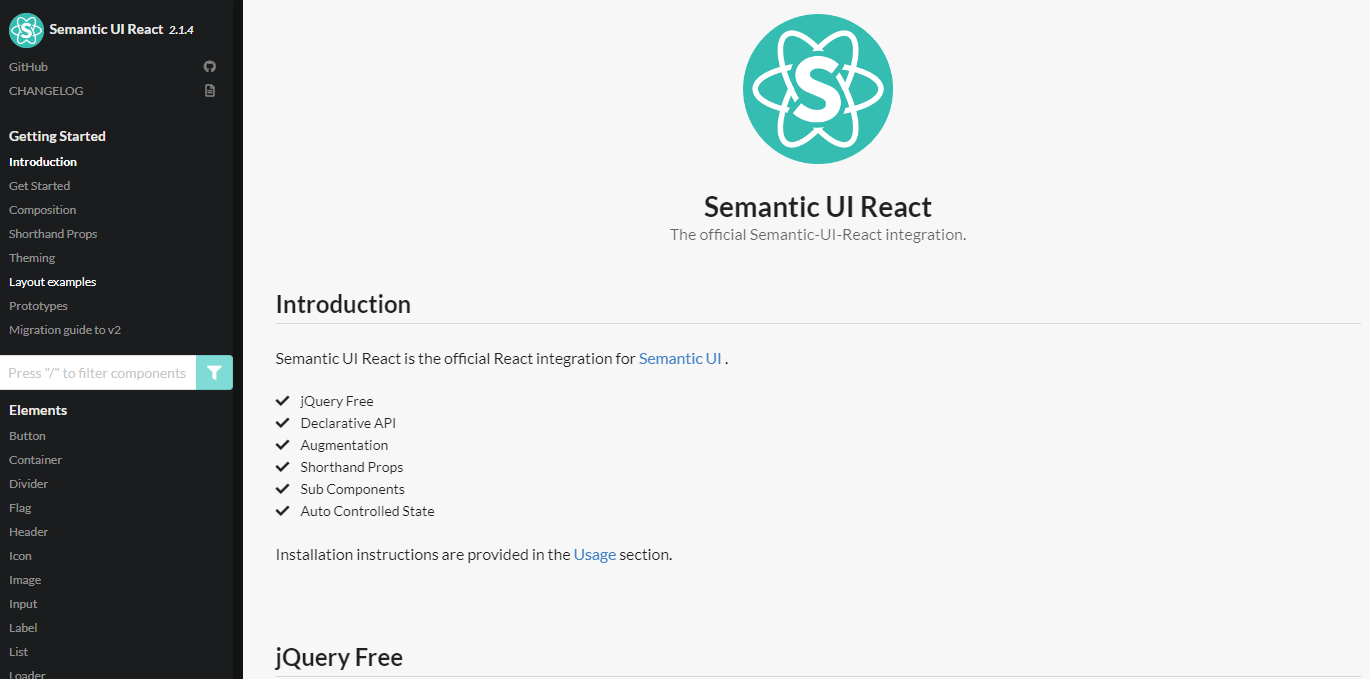This screenshot has height=679, width=1370.
Task: Follow the Semantic UI link in the intro text
Action: point(680,358)
